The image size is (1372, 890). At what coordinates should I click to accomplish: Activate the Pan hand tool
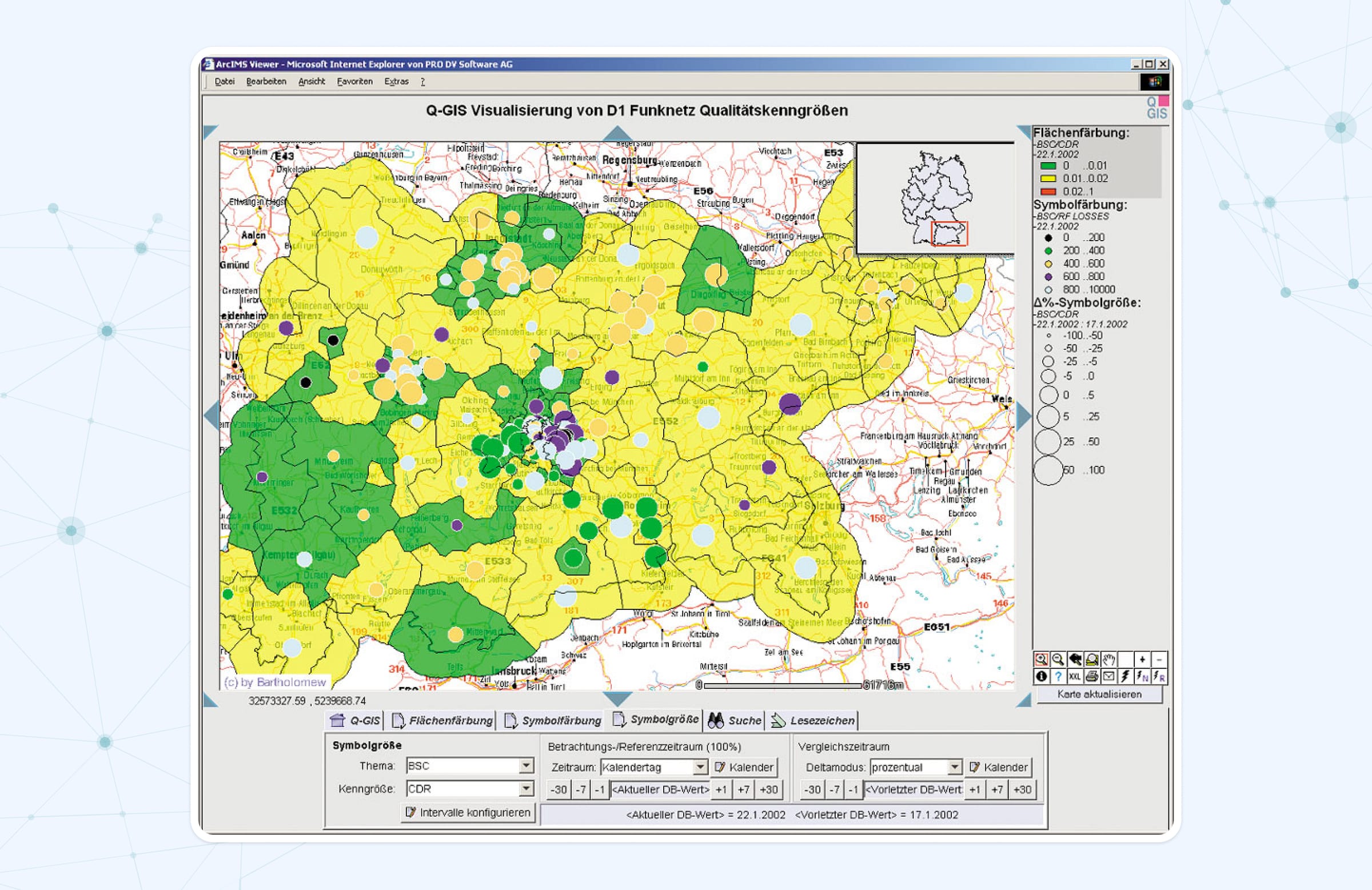pyautogui.click(x=1108, y=661)
